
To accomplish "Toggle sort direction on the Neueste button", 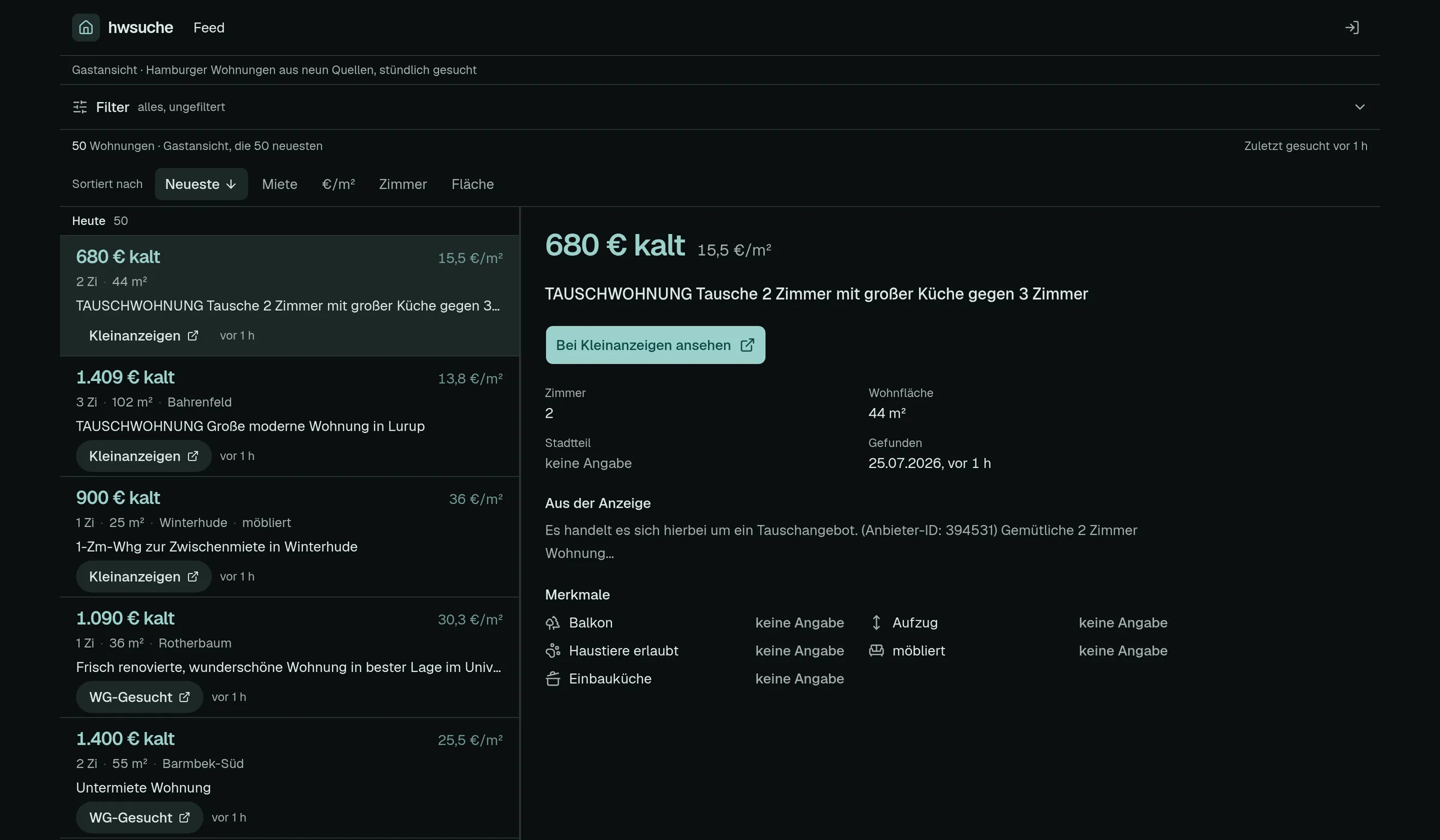I will click(x=201, y=184).
